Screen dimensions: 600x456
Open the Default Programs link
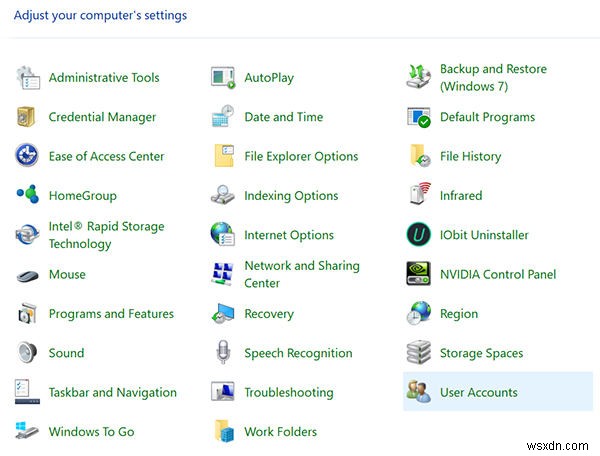[488, 117]
